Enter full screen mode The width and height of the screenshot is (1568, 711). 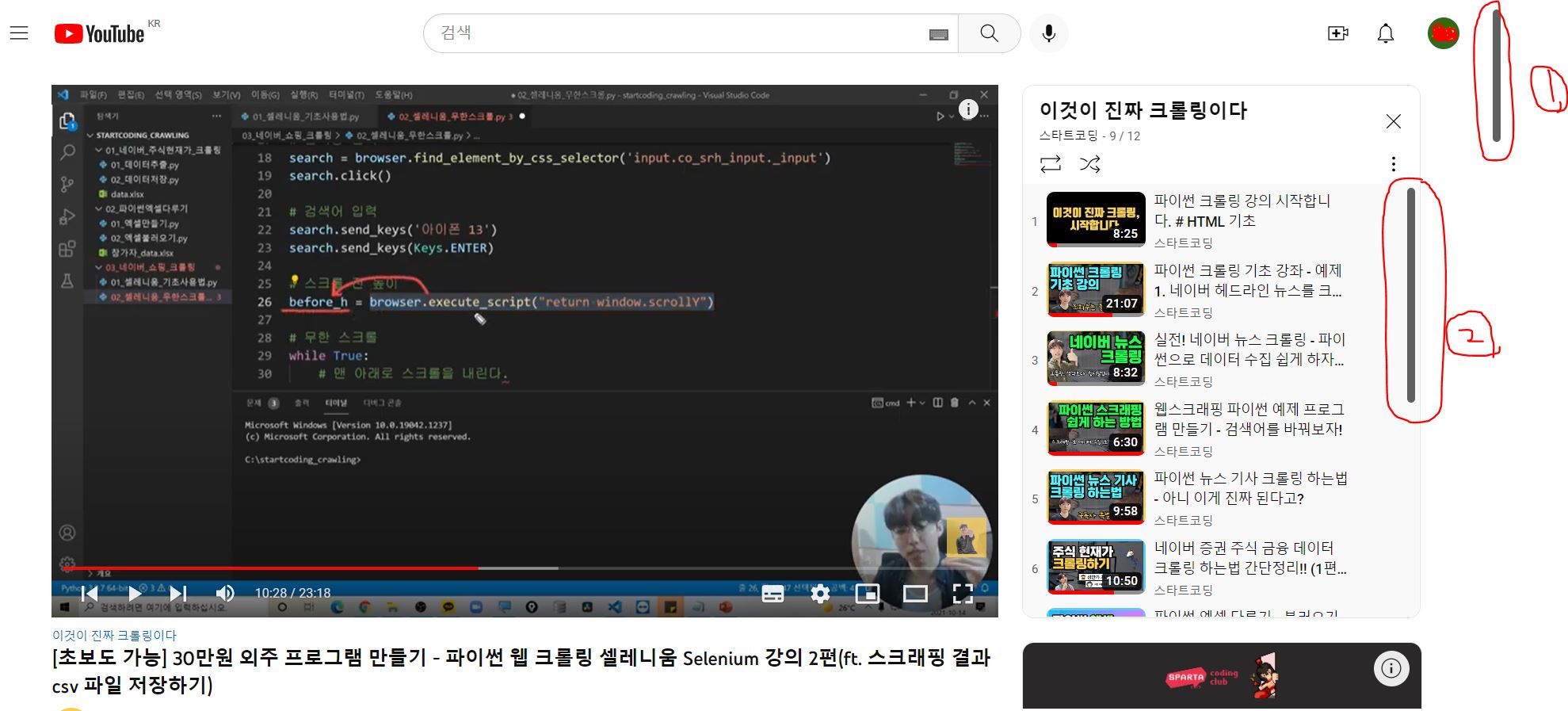click(963, 594)
